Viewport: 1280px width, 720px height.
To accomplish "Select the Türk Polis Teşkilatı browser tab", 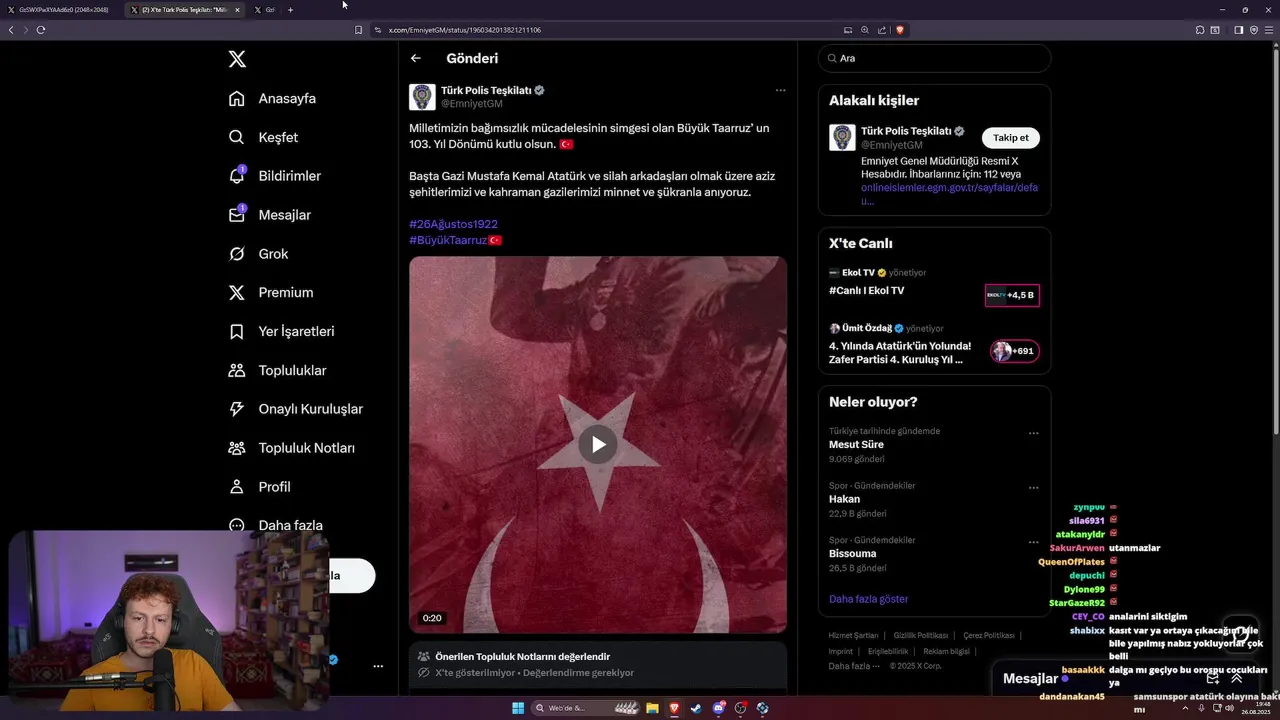I will pyautogui.click(x=184, y=10).
